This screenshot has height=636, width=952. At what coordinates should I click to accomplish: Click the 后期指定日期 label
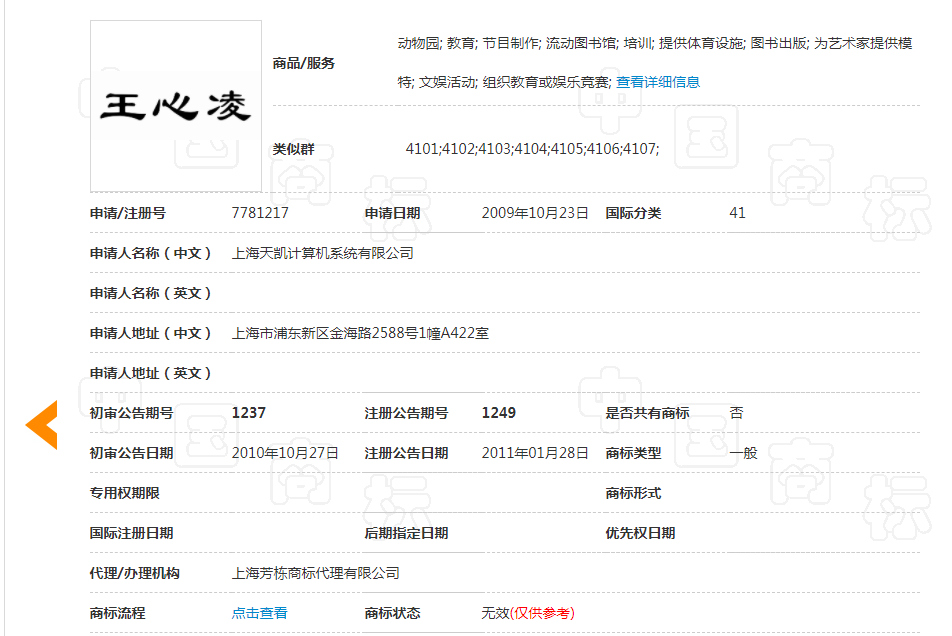406,533
